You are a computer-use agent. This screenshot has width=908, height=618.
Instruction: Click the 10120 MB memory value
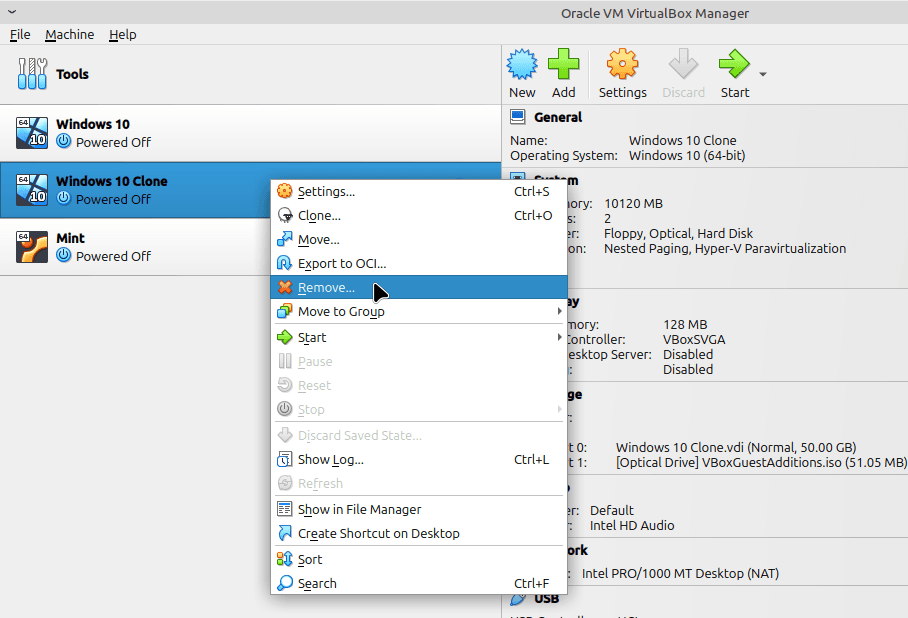pos(633,203)
